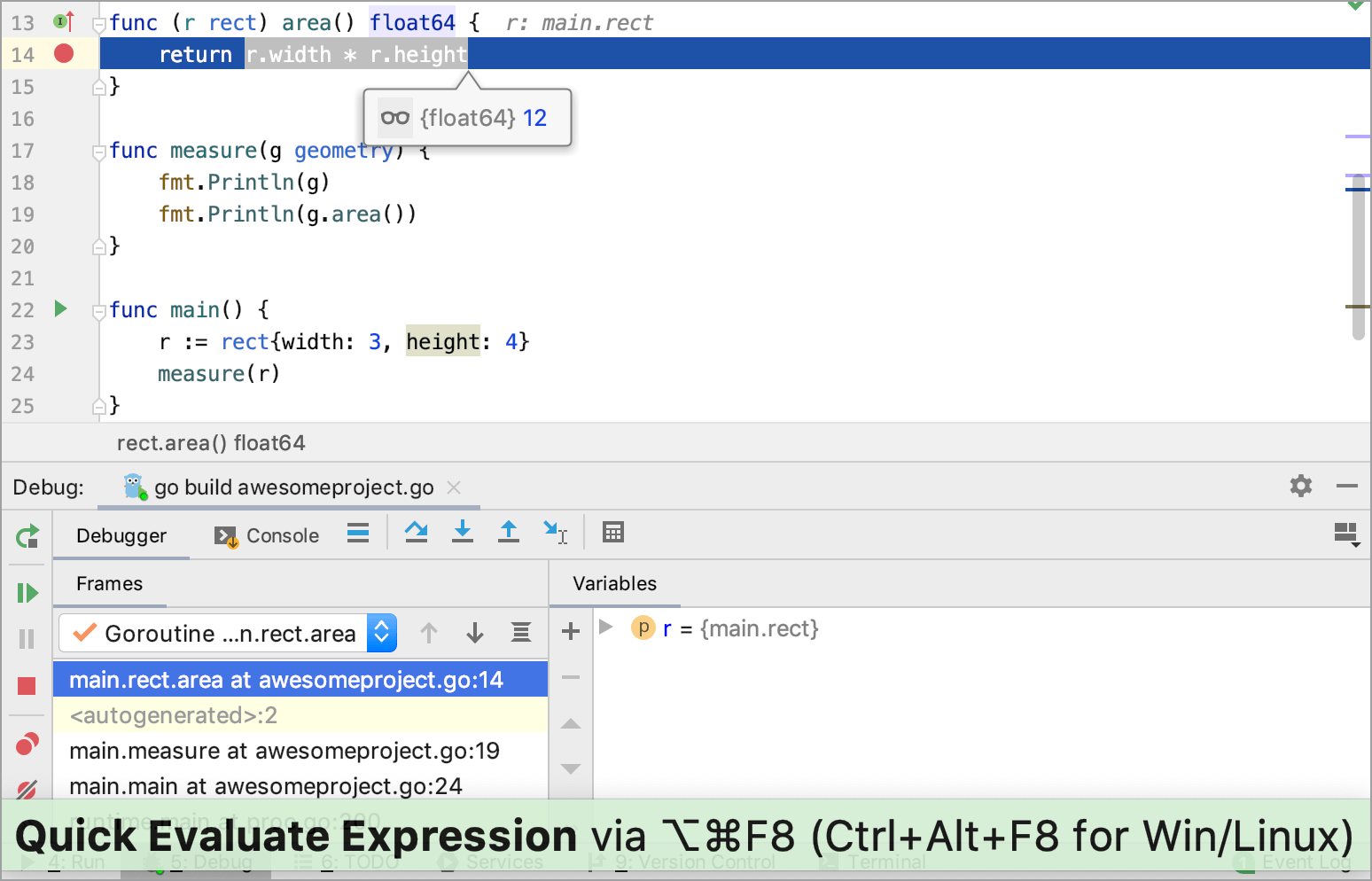Click the geometry type on line 17
Screen dimensions: 1372x881
click(343, 151)
